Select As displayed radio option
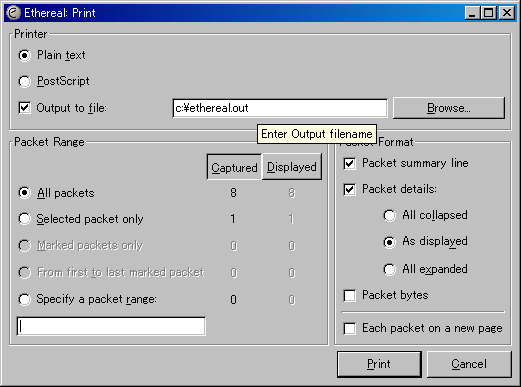 coord(389,242)
